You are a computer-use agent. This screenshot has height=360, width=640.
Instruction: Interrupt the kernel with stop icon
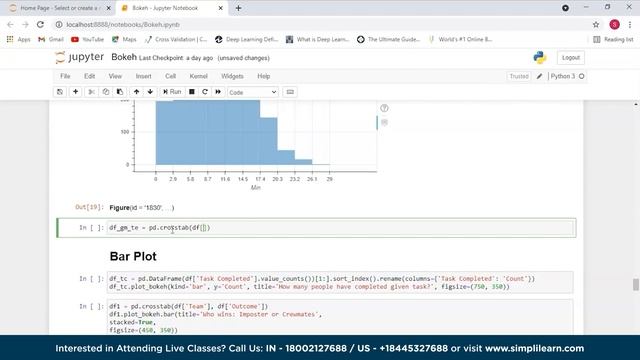[191, 92]
